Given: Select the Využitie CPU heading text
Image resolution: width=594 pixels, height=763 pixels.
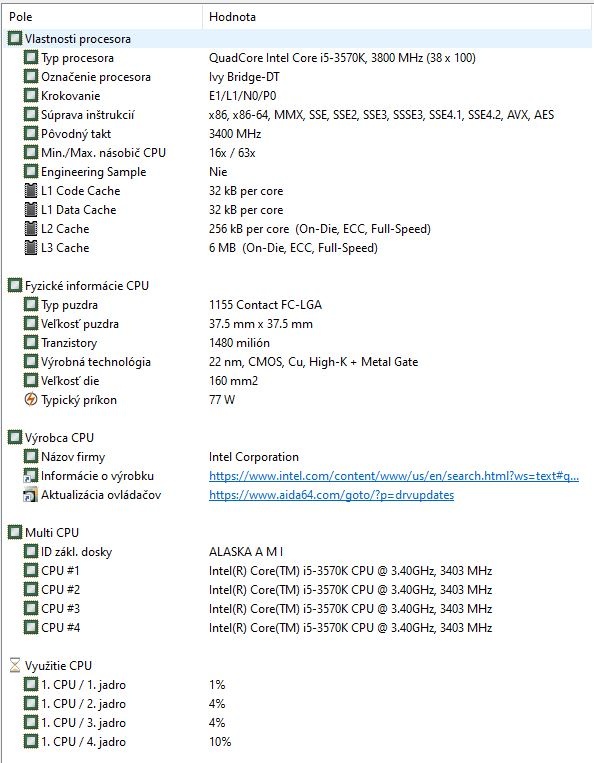Looking at the screenshot, I should [58, 666].
